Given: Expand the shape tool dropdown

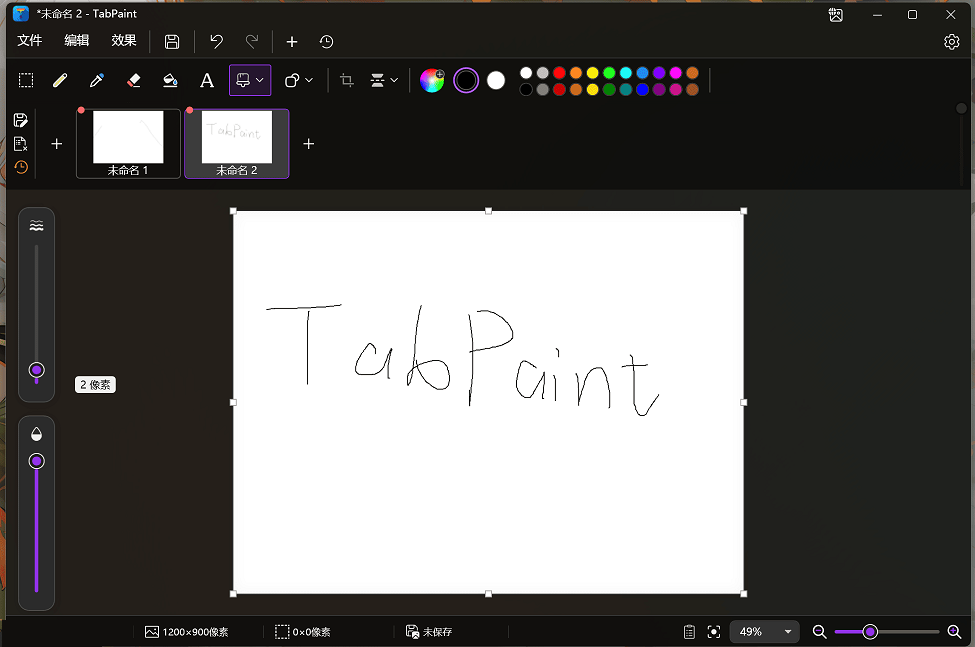Looking at the screenshot, I should [x=309, y=80].
